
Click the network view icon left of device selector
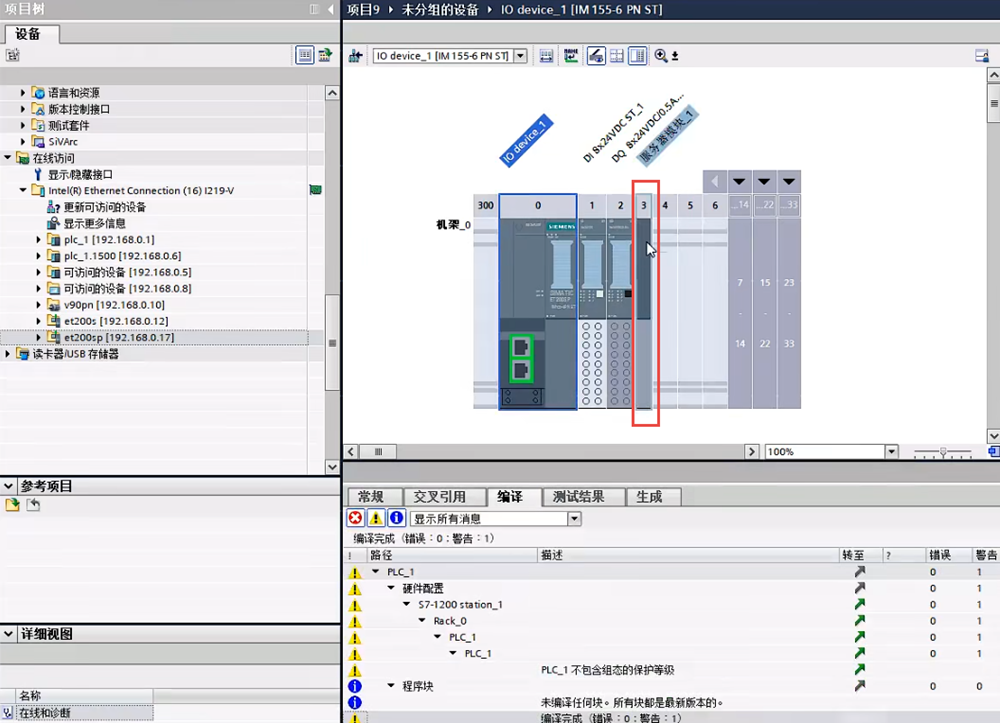355,56
